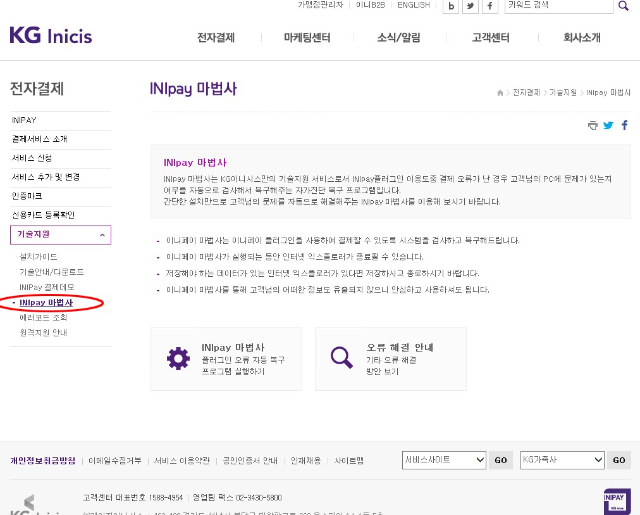Image resolution: width=640 pixels, height=515 pixels.
Task: Click the 가맹점관리자 top link
Action: pos(320,5)
